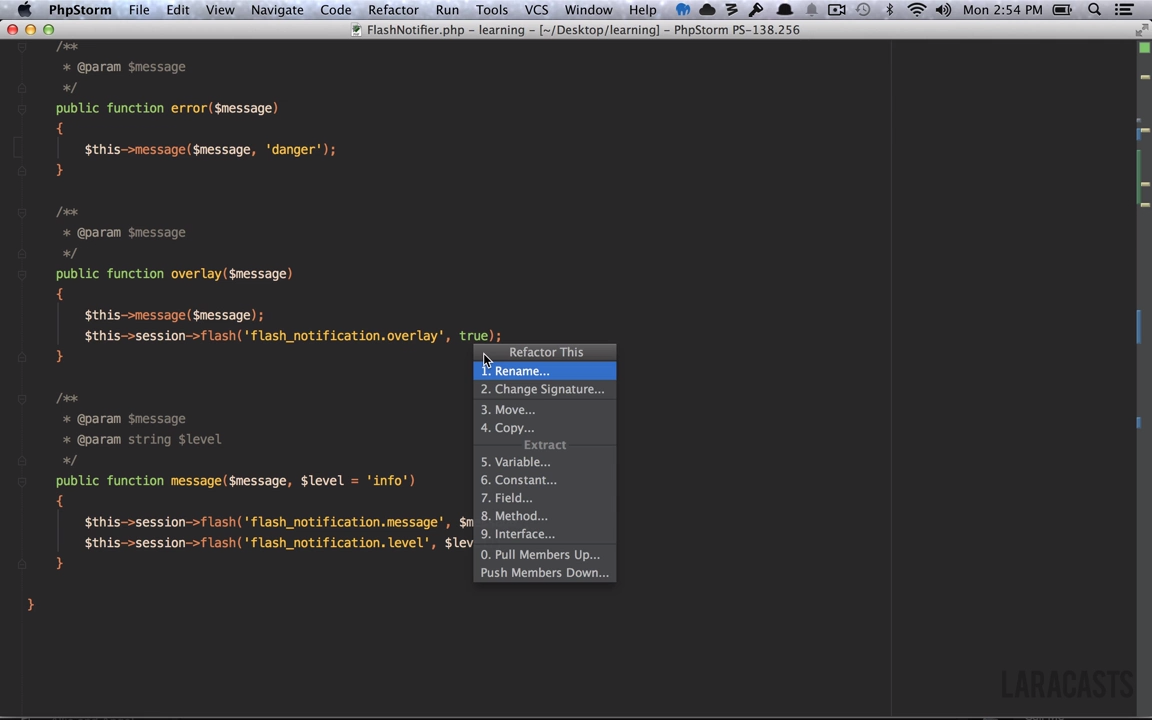Choose Extract Field... entry

(x=544, y=498)
